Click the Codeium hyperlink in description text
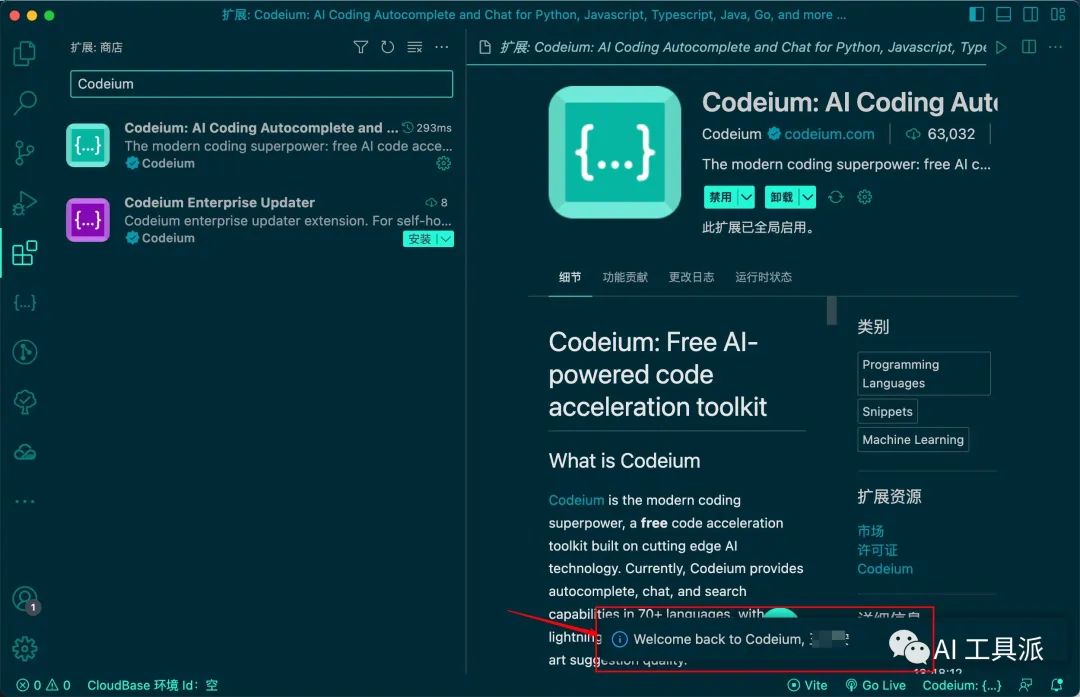The height and width of the screenshot is (697, 1080). (576, 500)
